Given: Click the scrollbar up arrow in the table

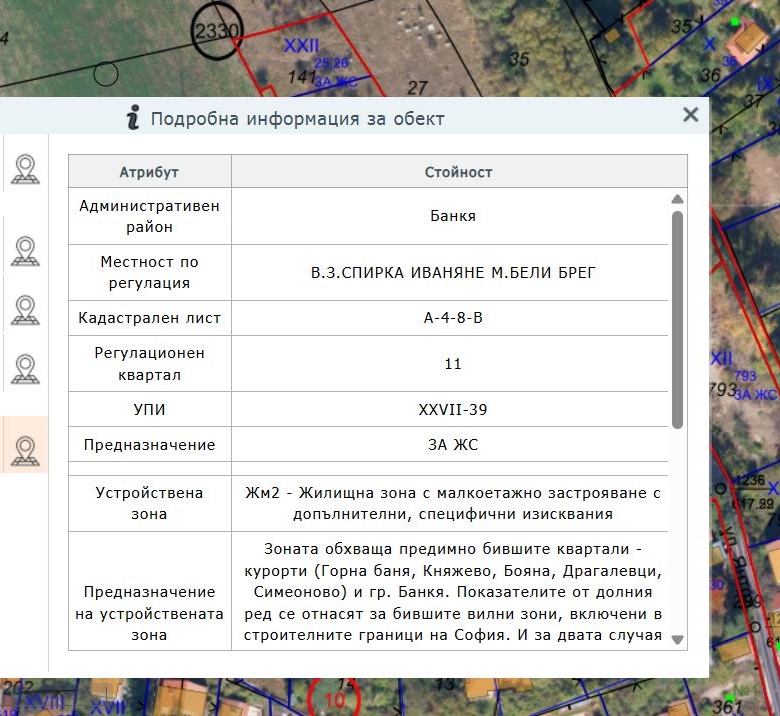Looking at the screenshot, I should coord(677,199).
